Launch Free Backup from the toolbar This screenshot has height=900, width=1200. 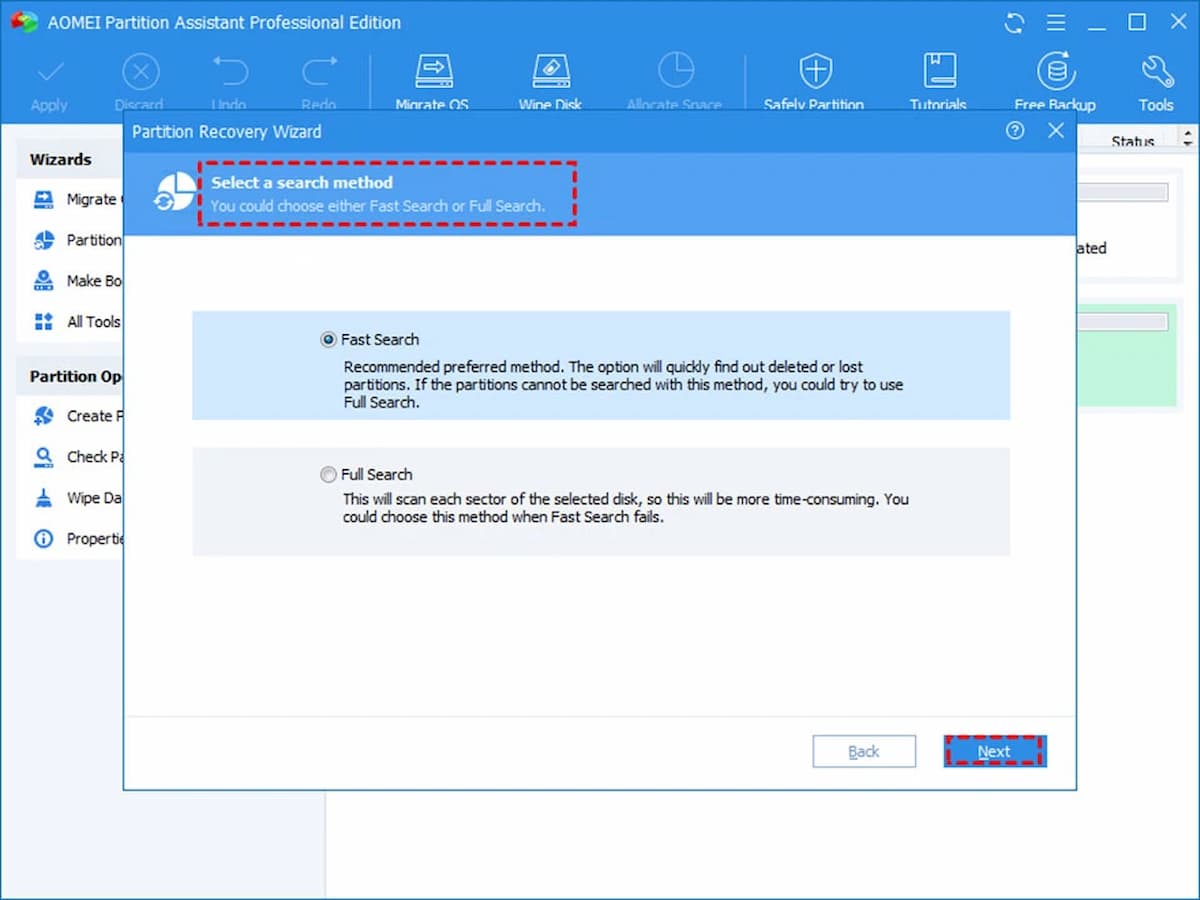pos(1055,78)
